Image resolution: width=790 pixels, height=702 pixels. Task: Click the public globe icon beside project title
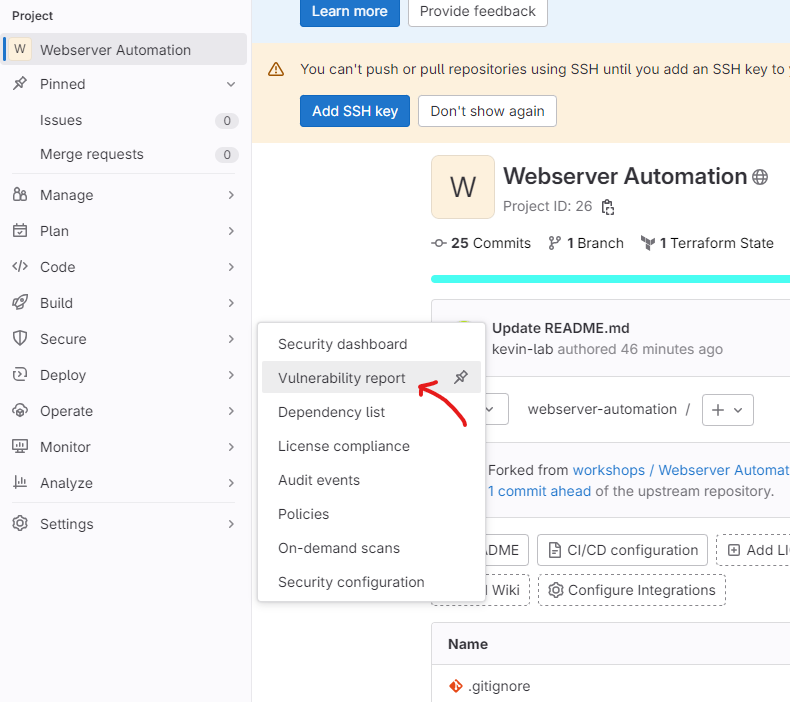click(x=760, y=177)
